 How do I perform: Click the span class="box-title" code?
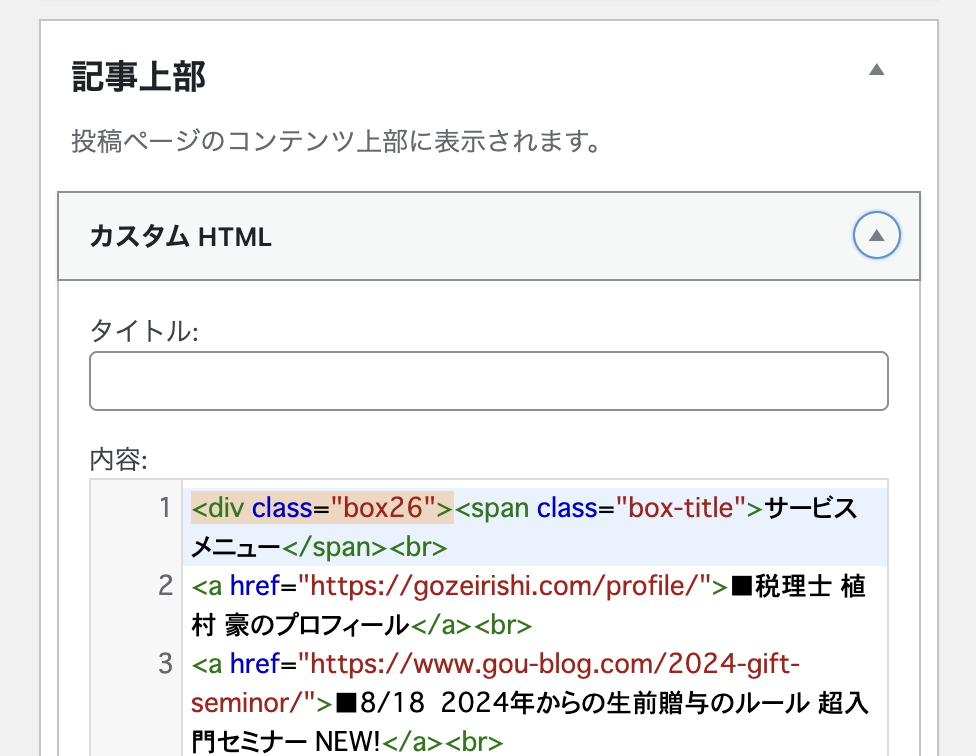point(609,508)
